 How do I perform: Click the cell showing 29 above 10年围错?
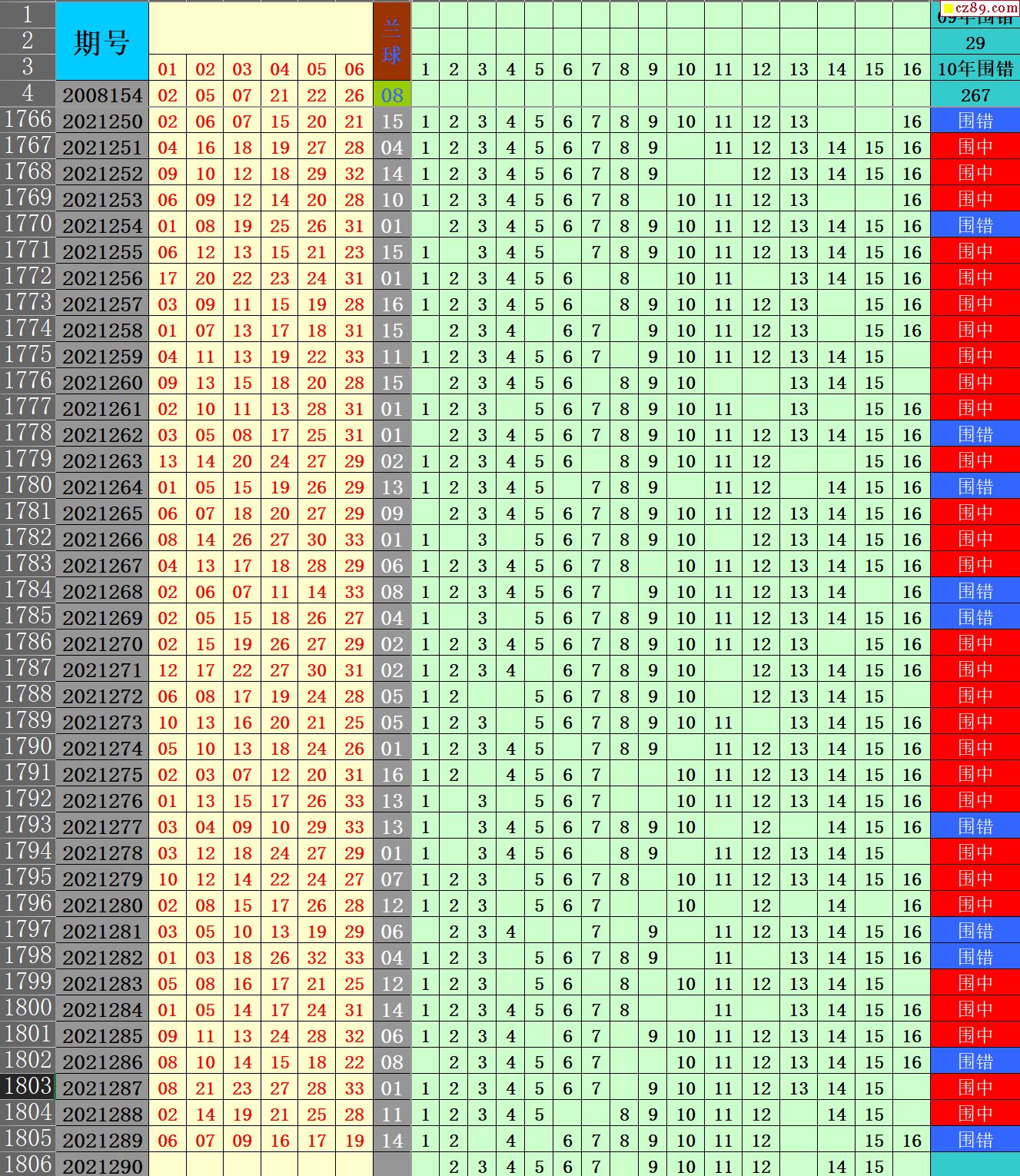point(975,42)
